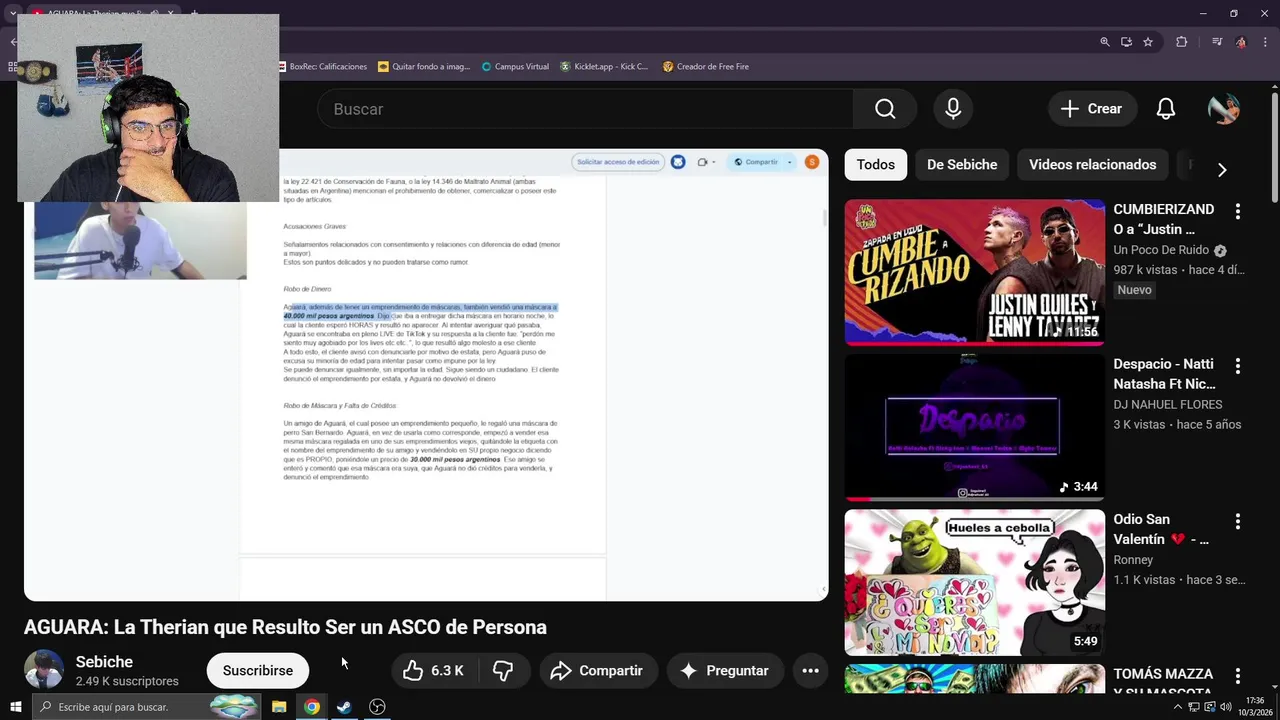Select the Todos filter chip
This screenshot has width=1280, height=720.
click(876, 165)
